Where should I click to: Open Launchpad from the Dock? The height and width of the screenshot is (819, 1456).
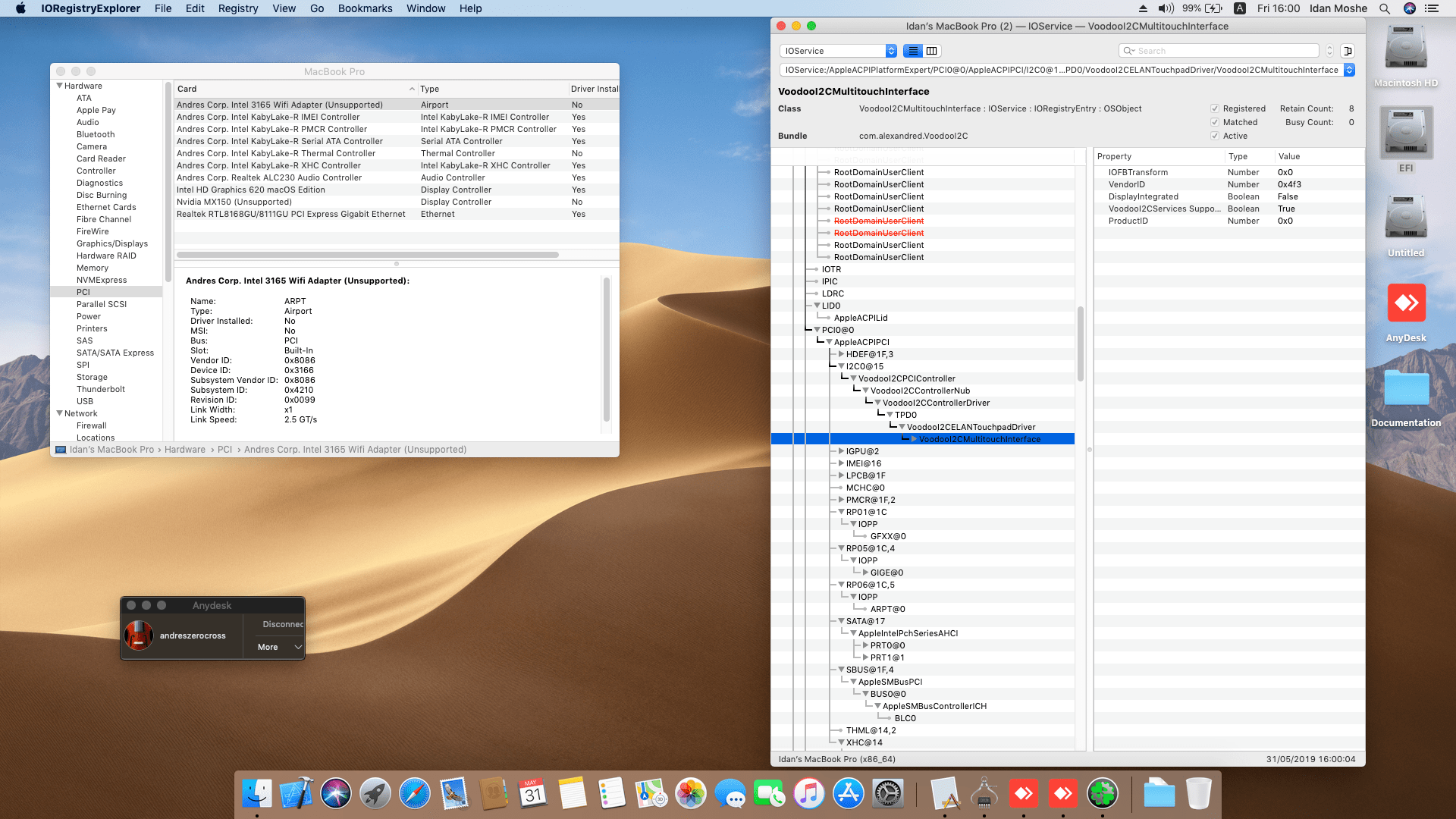(x=375, y=794)
